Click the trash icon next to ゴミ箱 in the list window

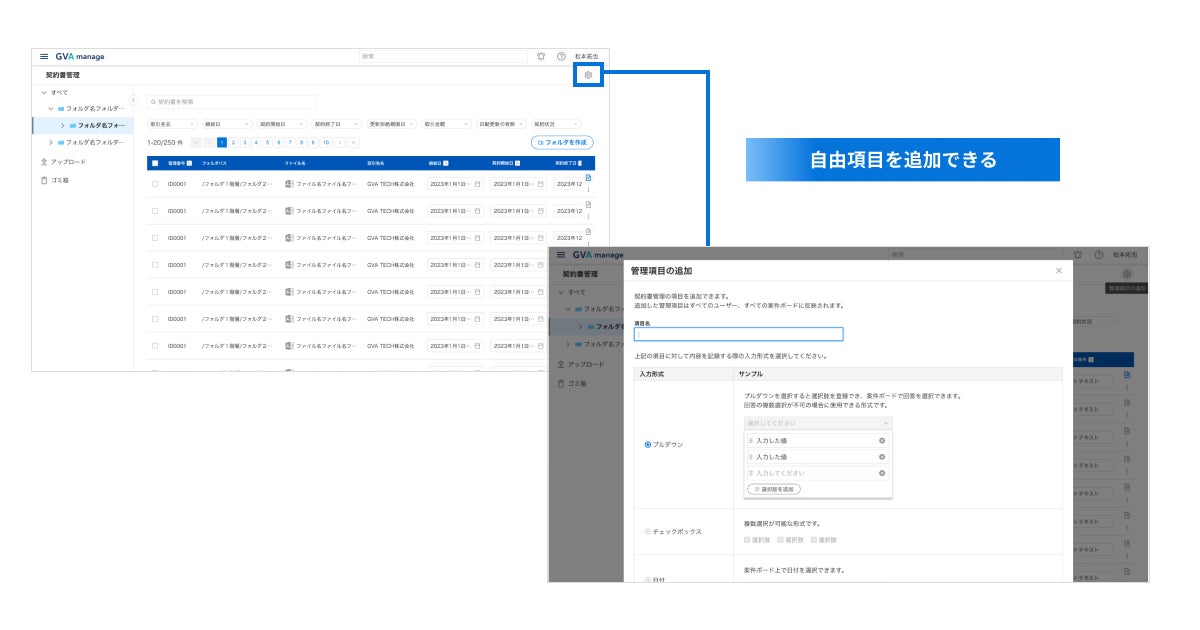43,180
